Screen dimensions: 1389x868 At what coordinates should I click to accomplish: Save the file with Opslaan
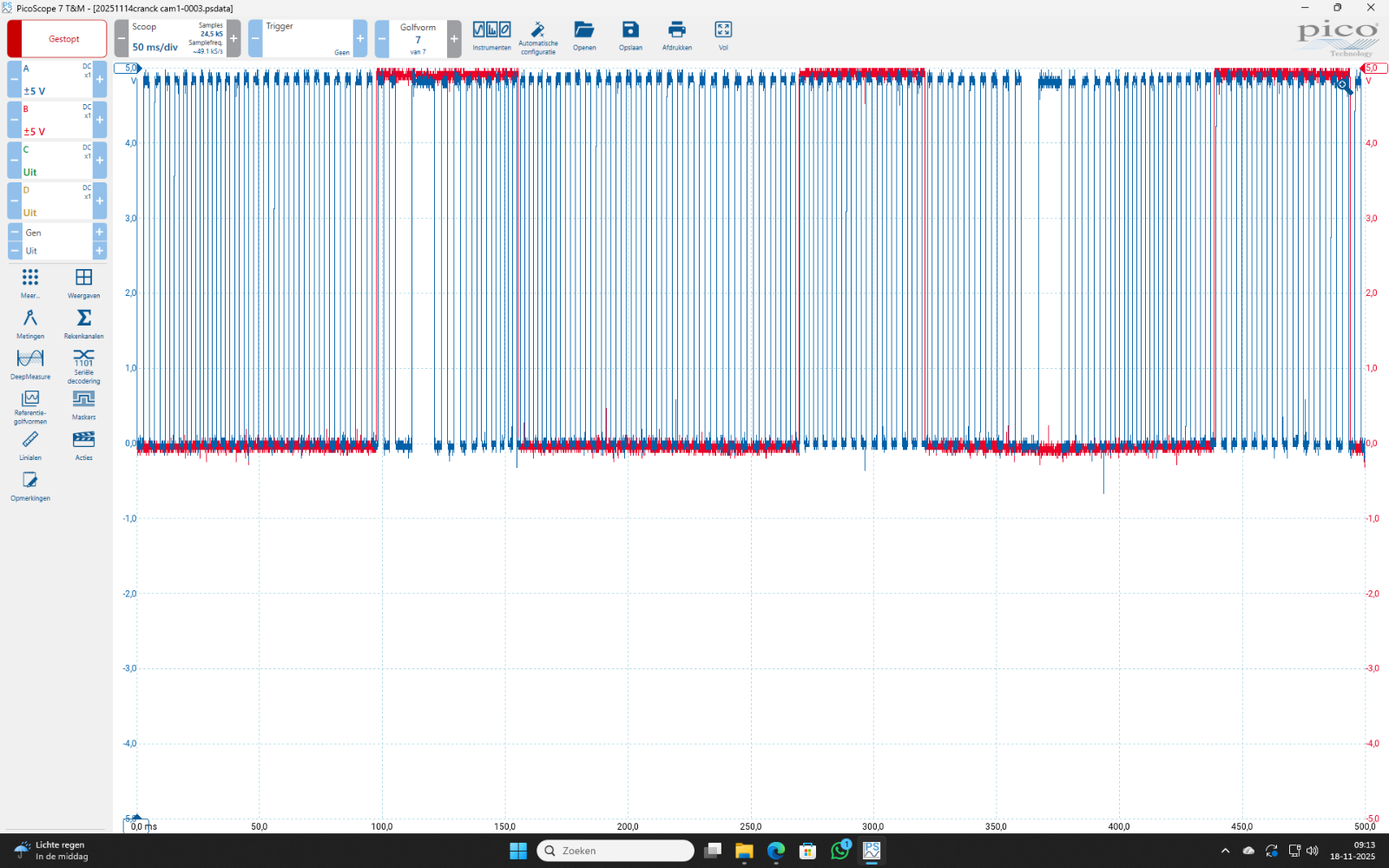pyautogui.click(x=630, y=36)
